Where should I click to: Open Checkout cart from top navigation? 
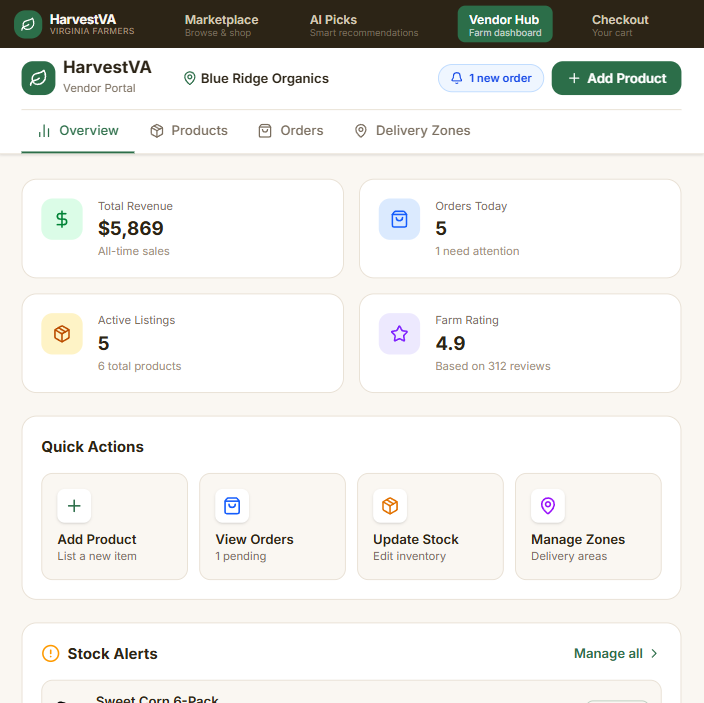tap(620, 25)
